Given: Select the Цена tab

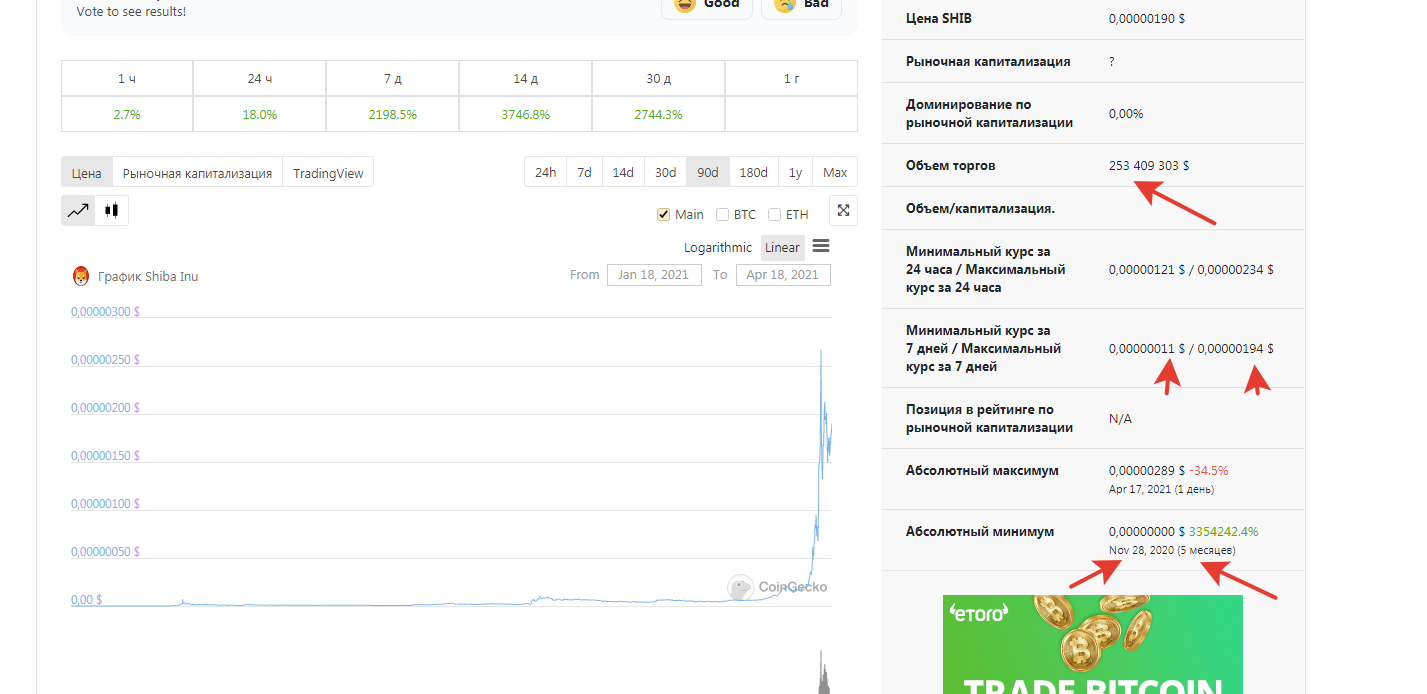Looking at the screenshot, I should (87, 172).
